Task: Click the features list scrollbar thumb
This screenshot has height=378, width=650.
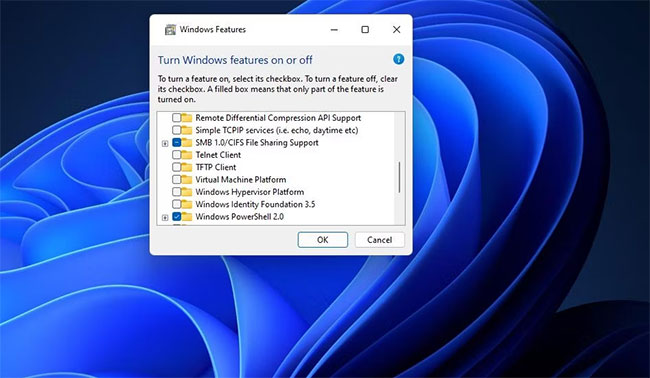Action: (x=399, y=177)
